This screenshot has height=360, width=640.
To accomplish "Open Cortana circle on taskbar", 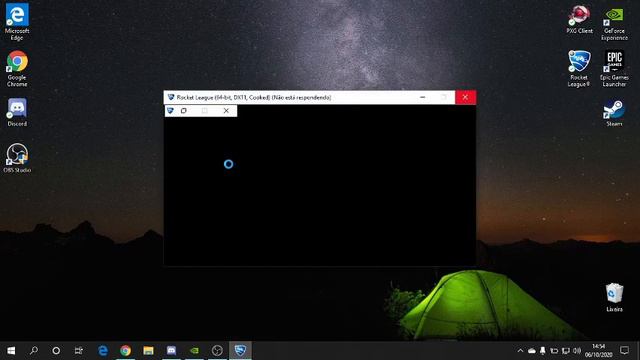I will (x=56, y=350).
